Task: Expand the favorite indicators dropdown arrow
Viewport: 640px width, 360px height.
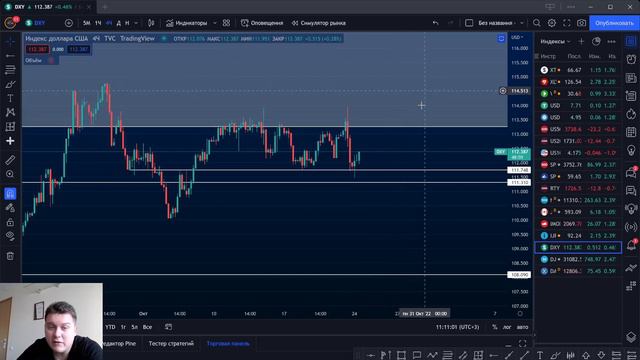Action: coord(215,23)
